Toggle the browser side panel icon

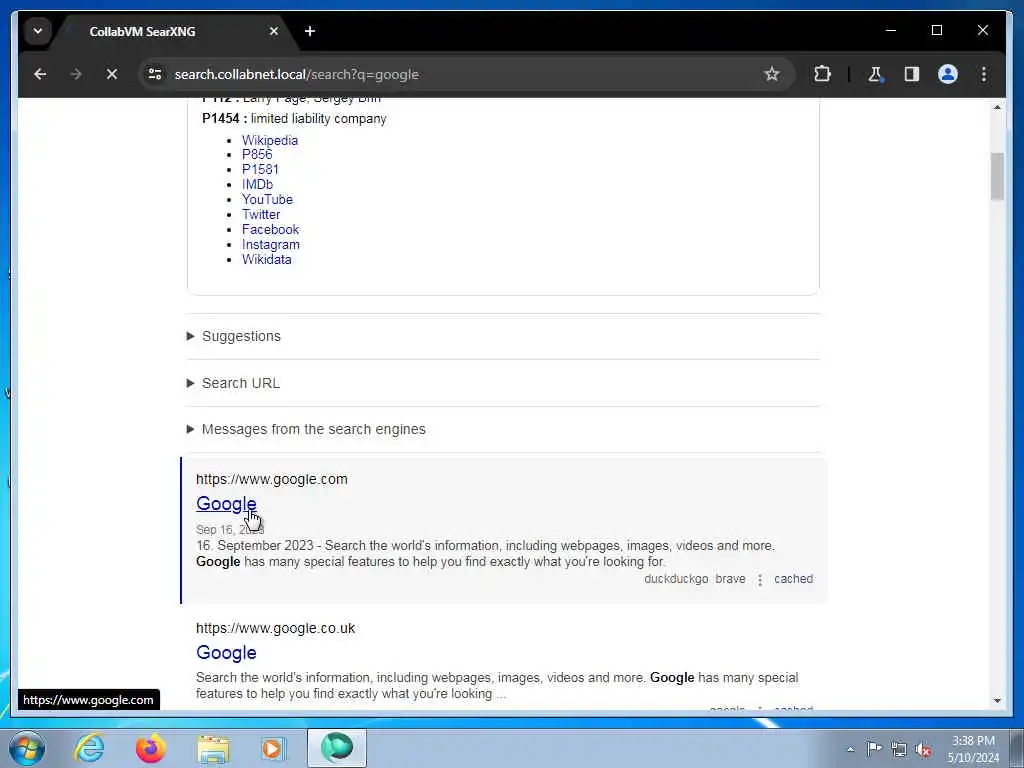click(912, 74)
